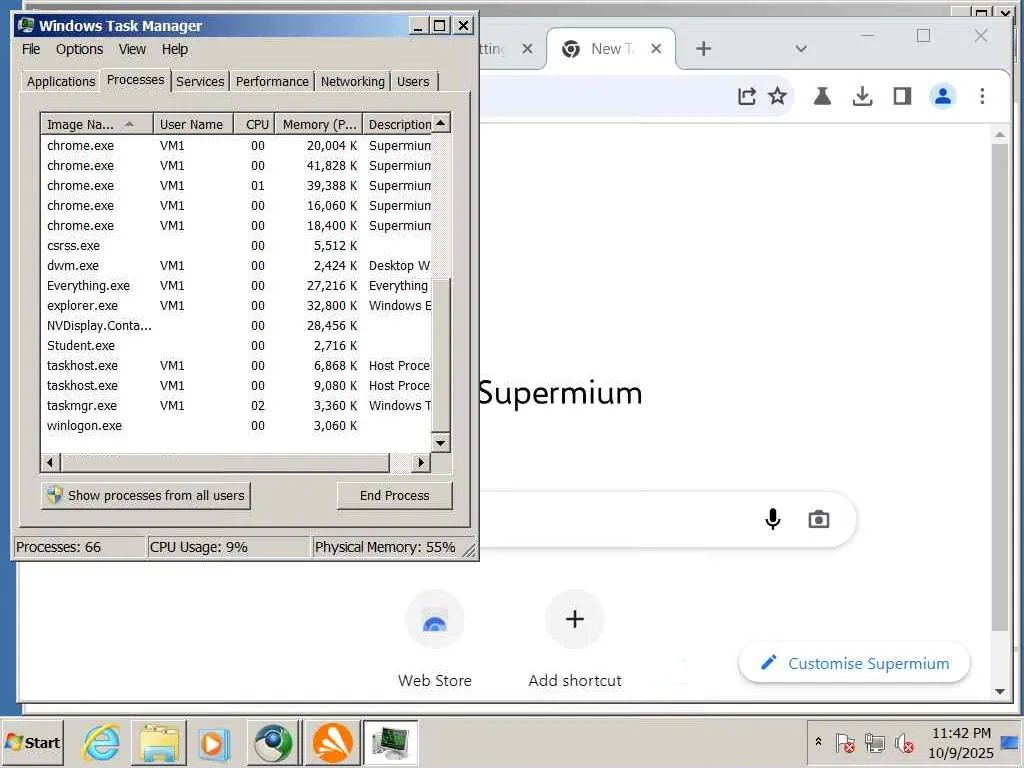Click the End Process button
The height and width of the screenshot is (768, 1024).
pos(394,496)
